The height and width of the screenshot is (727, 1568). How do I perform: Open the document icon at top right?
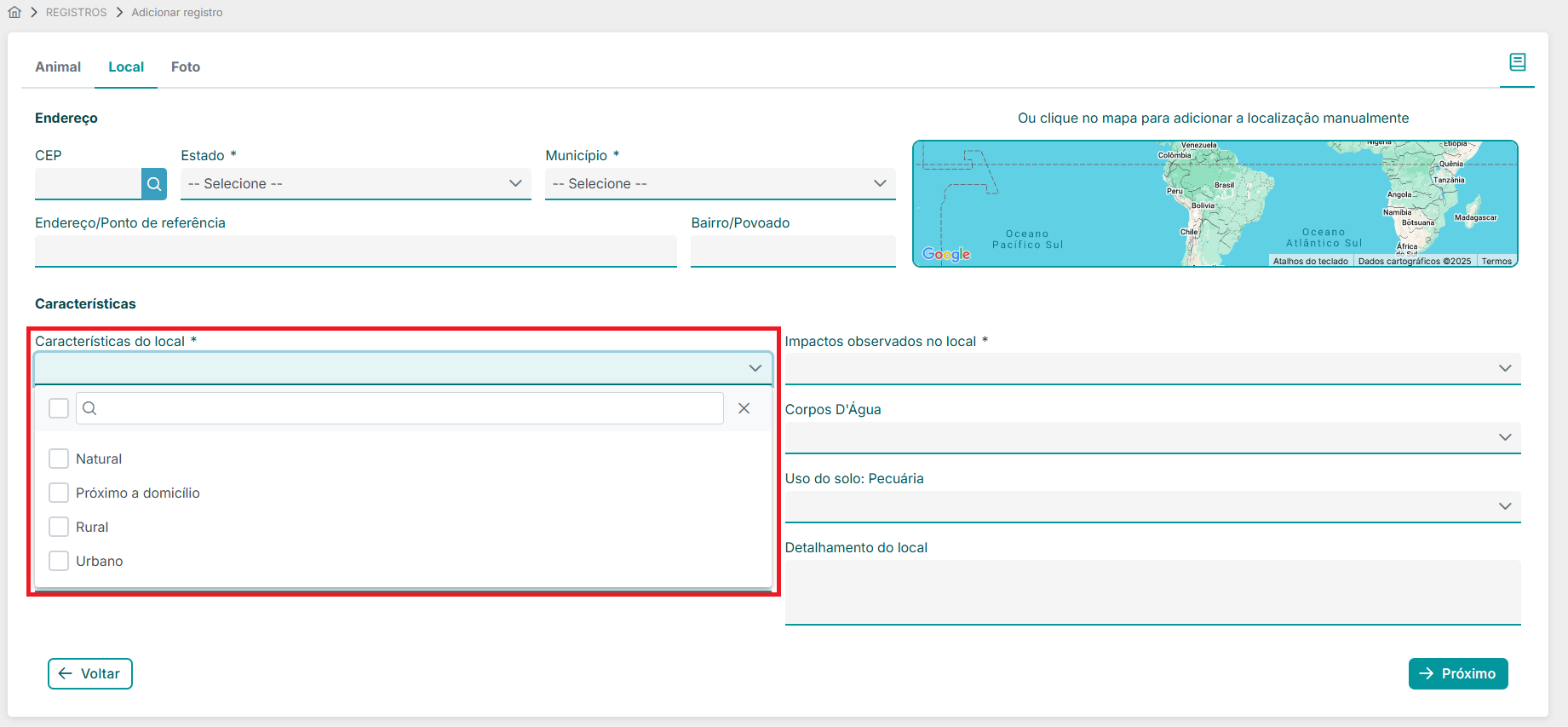1517,62
